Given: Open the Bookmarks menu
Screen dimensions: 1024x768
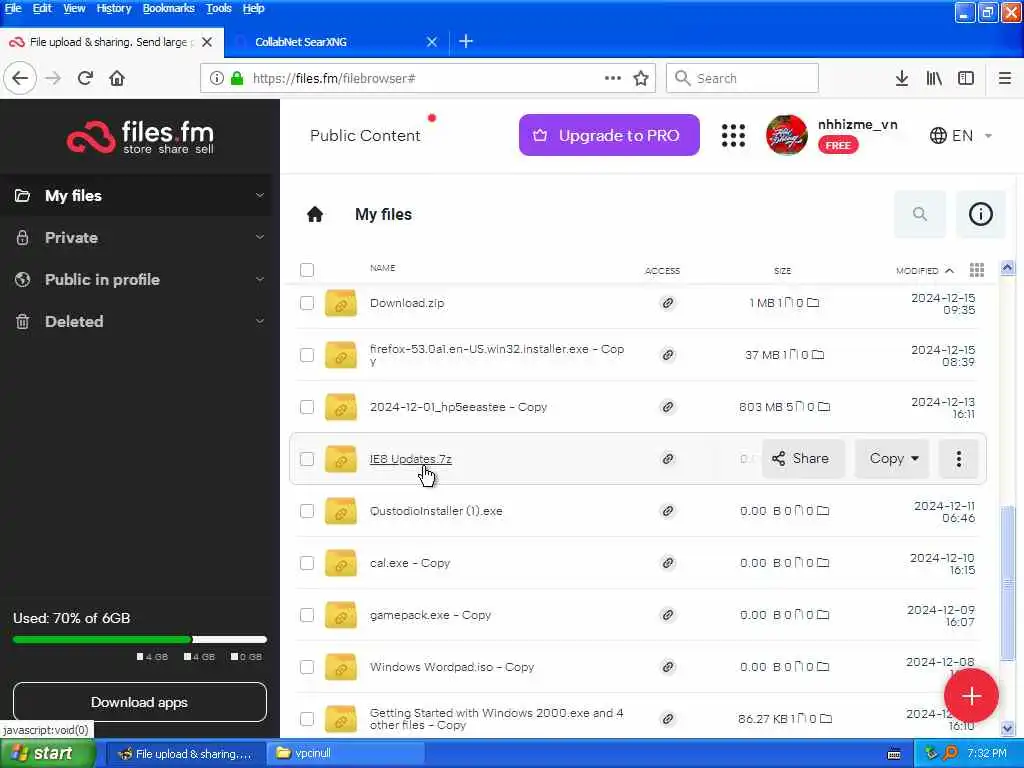Looking at the screenshot, I should pyautogui.click(x=168, y=8).
